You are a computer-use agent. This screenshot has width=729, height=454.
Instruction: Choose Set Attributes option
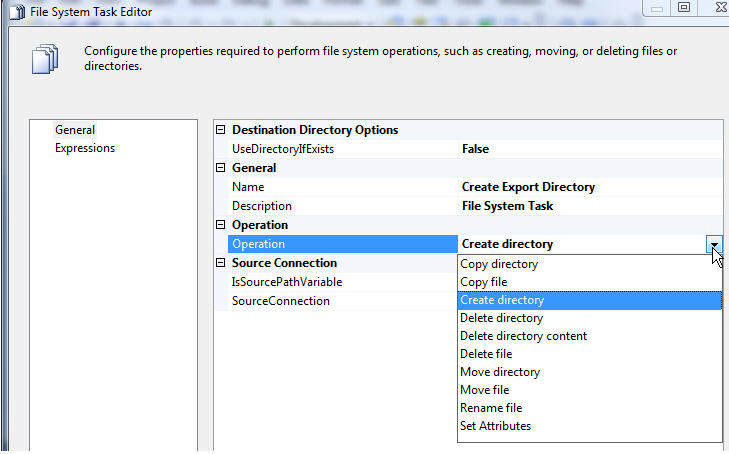495,426
